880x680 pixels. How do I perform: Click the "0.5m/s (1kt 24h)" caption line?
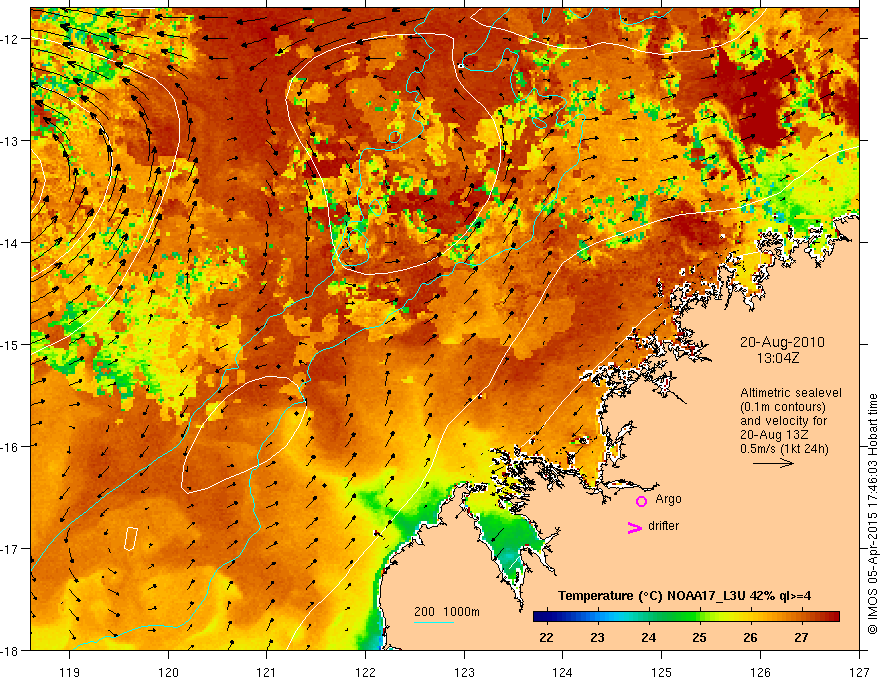pyautogui.click(x=785, y=449)
